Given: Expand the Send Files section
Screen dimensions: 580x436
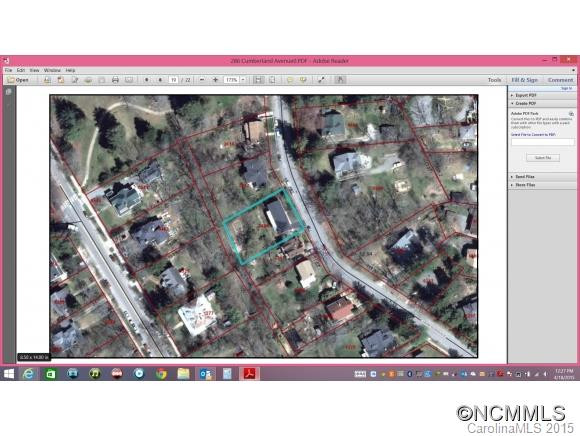Looking at the screenshot, I should (542, 177).
